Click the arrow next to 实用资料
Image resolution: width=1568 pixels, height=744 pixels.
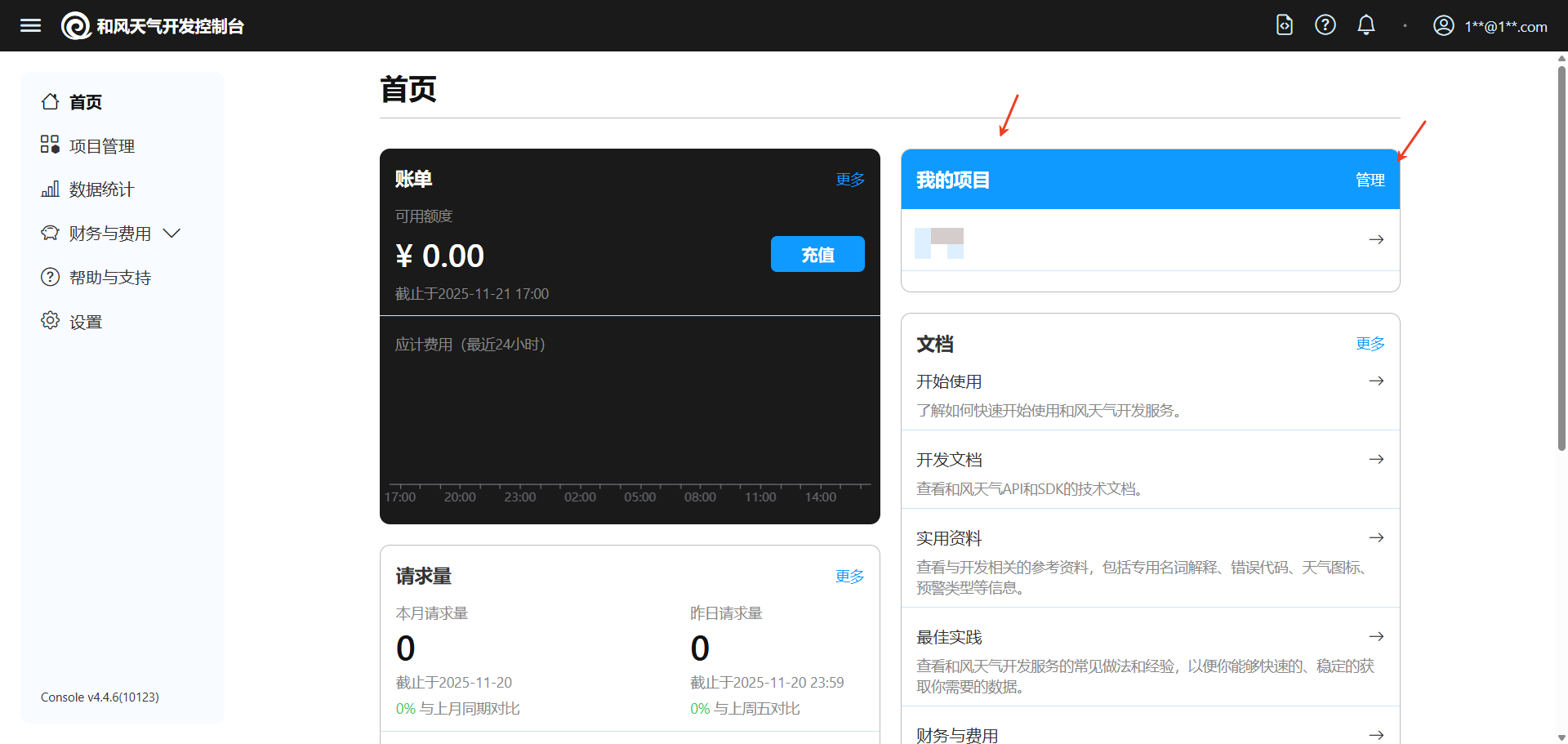[1376, 538]
